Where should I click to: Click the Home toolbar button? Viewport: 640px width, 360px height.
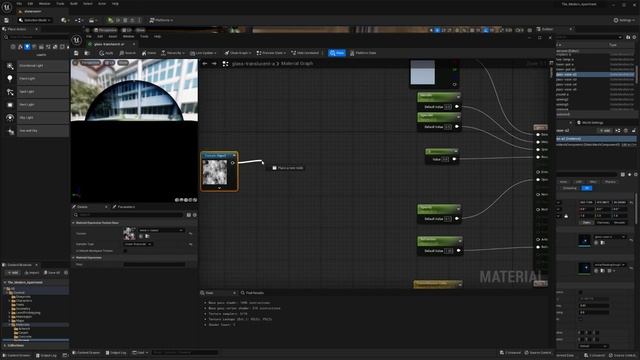149,53
